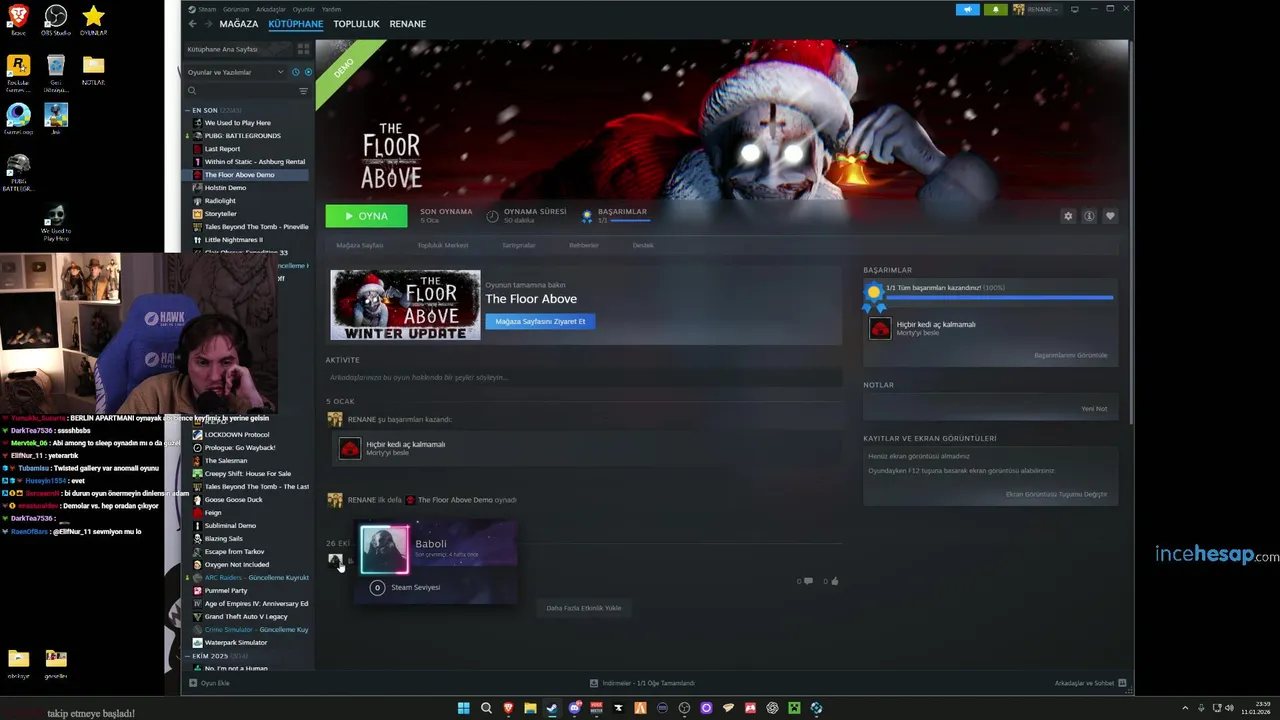Open the Oyunlar menu
The height and width of the screenshot is (720, 1280).
[x=303, y=9]
